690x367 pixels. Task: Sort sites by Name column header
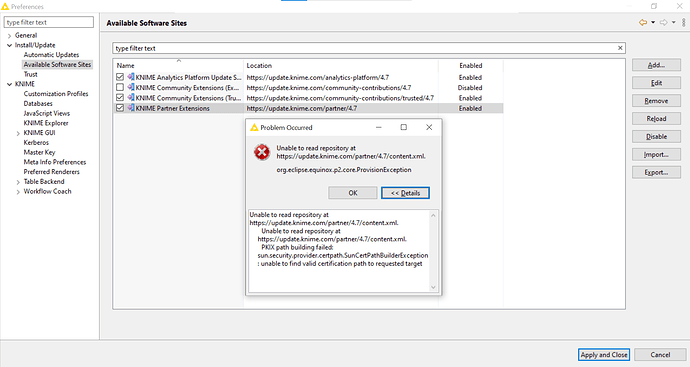pos(178,65)
